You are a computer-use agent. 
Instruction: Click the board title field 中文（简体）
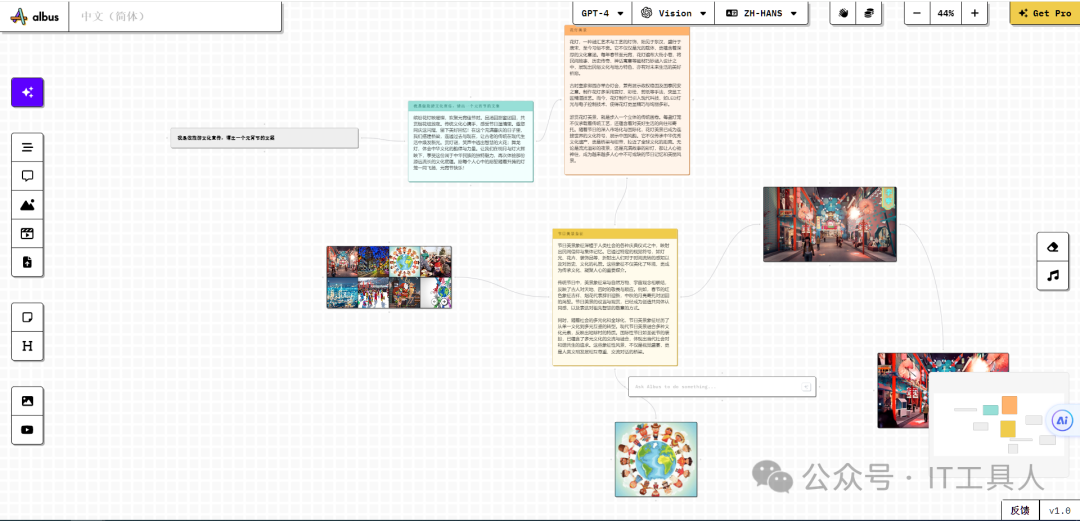175,16
